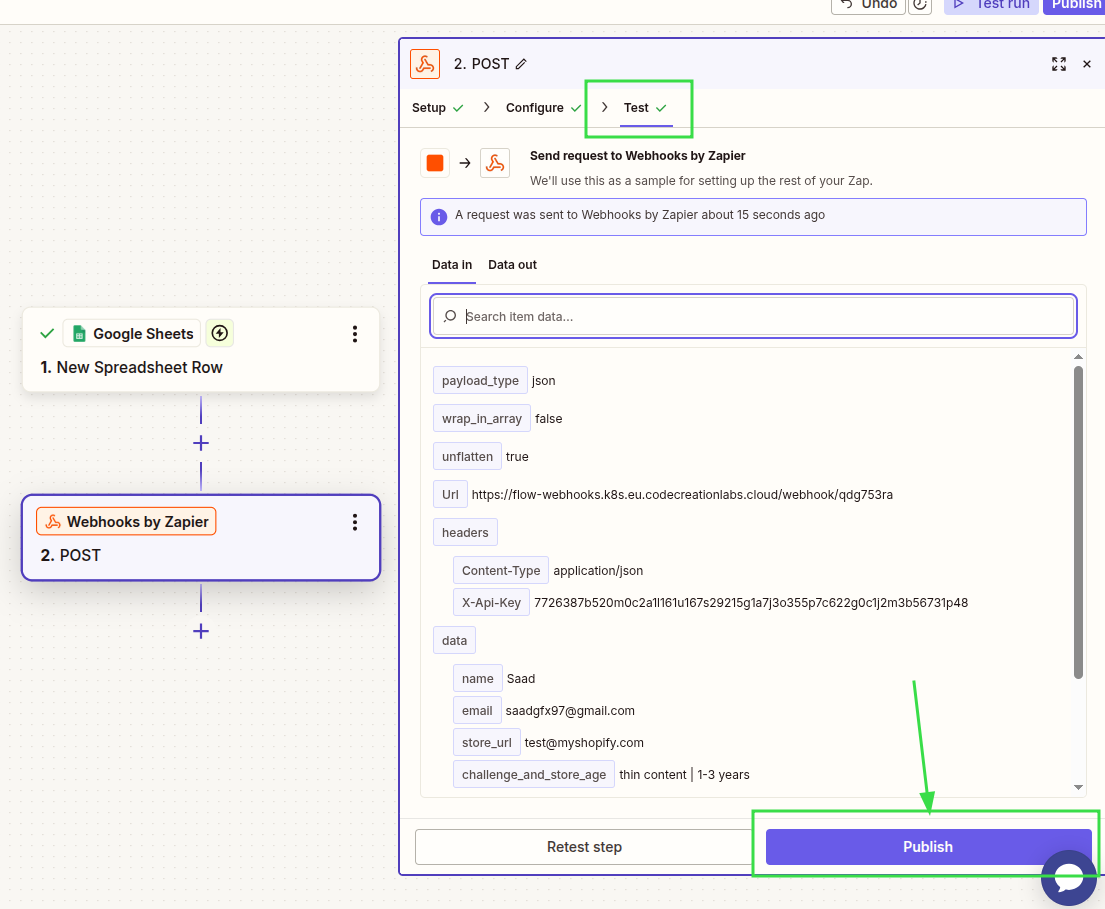Switch to the Setup tab

point(429,108)
